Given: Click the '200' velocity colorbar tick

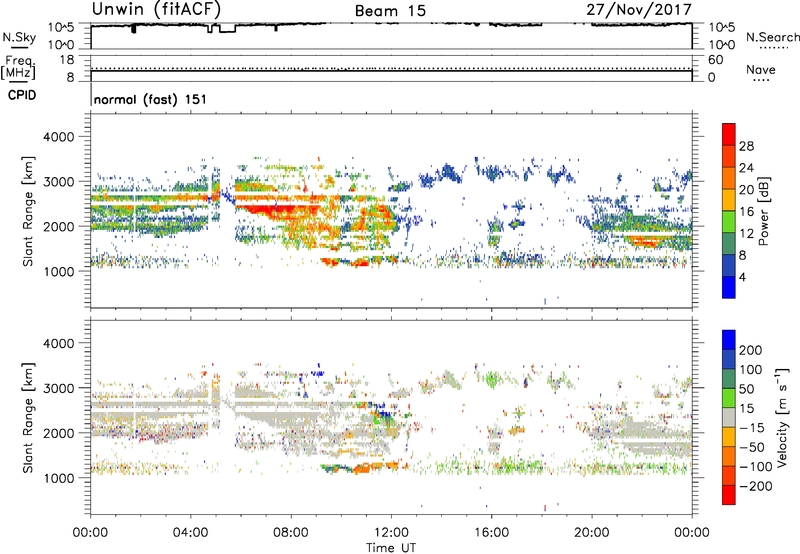Looking at the screenshot, I should click(751, 350).
